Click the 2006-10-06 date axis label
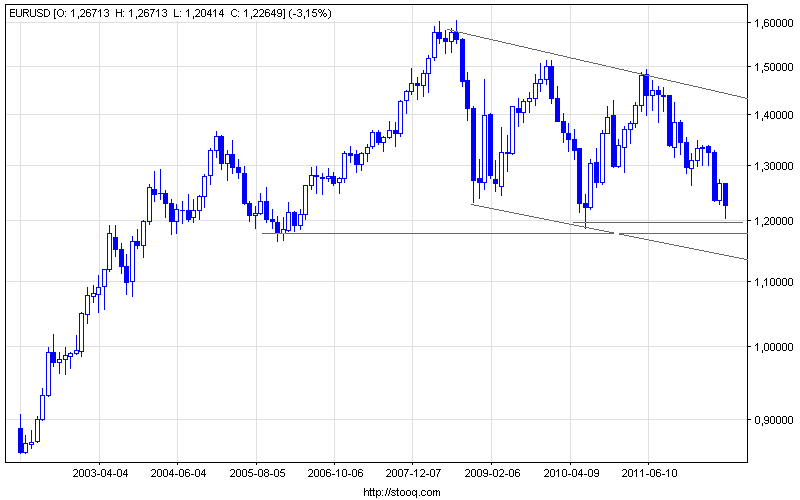 [x=335, y=473]
